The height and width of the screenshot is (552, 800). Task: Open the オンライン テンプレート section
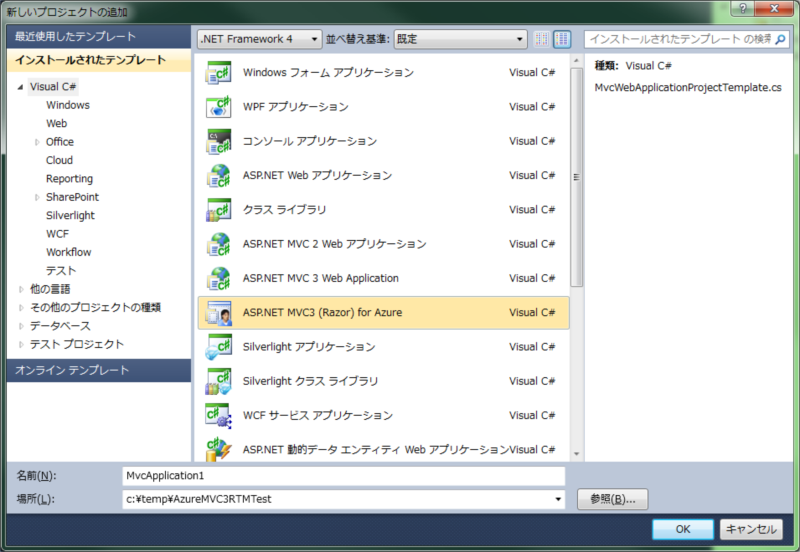tap(99, 370)
